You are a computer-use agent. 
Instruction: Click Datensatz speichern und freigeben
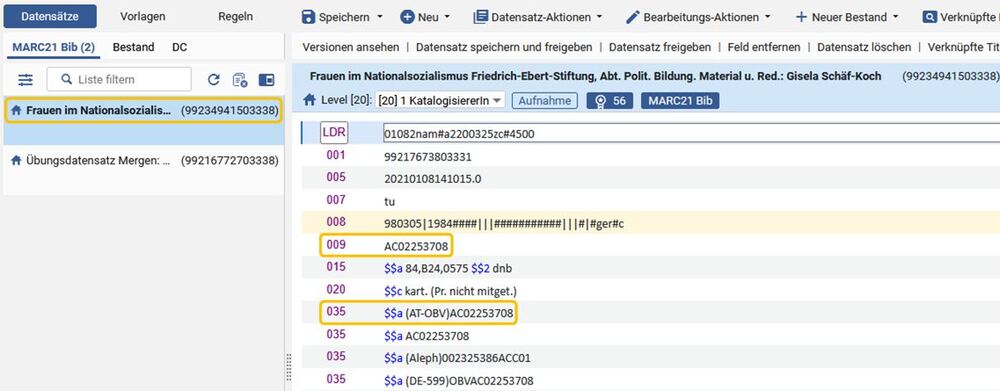coord(504,47)
